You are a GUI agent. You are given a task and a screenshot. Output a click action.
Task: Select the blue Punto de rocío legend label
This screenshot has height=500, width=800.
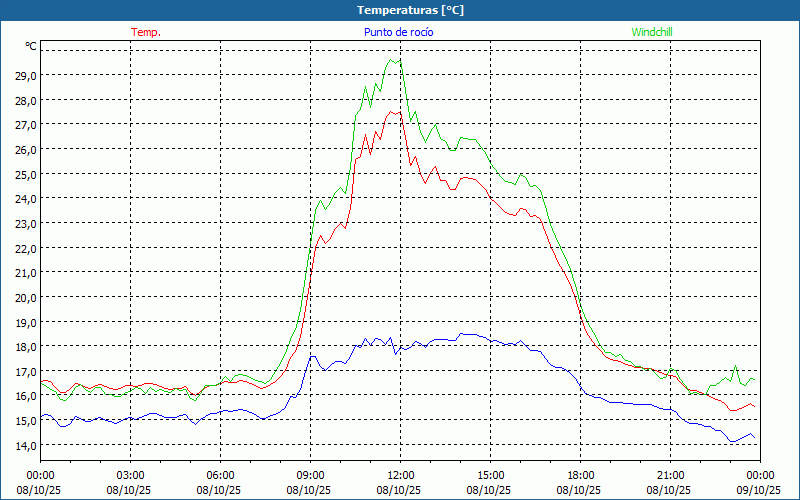[399, 32]
